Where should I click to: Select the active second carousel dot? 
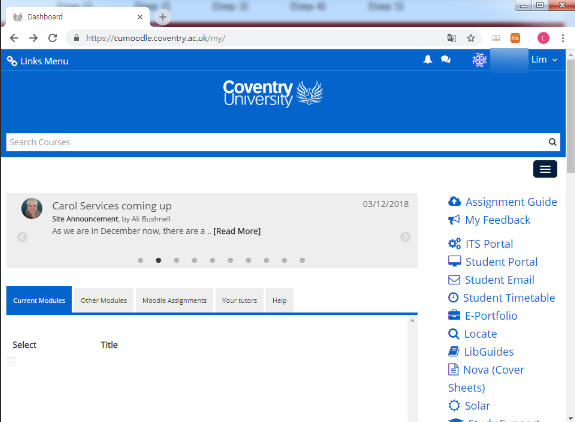158,260
